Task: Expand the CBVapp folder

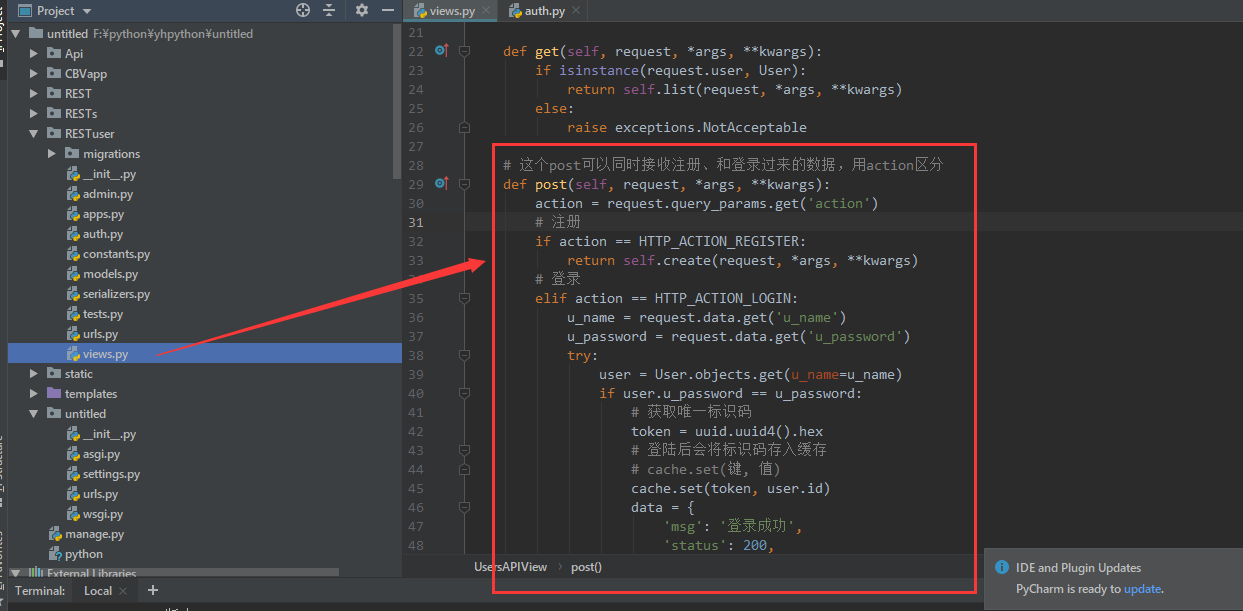Action: click(x=34, y=74)
